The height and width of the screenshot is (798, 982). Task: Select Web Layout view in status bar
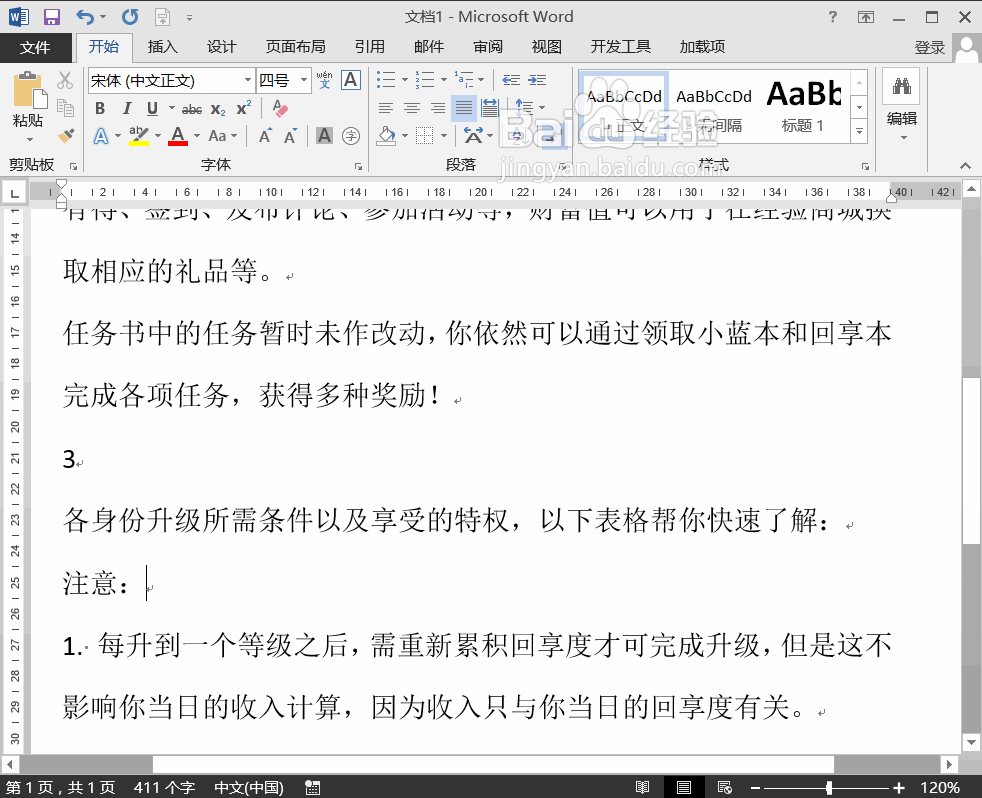pyautogui.click(x=725, y=786)
